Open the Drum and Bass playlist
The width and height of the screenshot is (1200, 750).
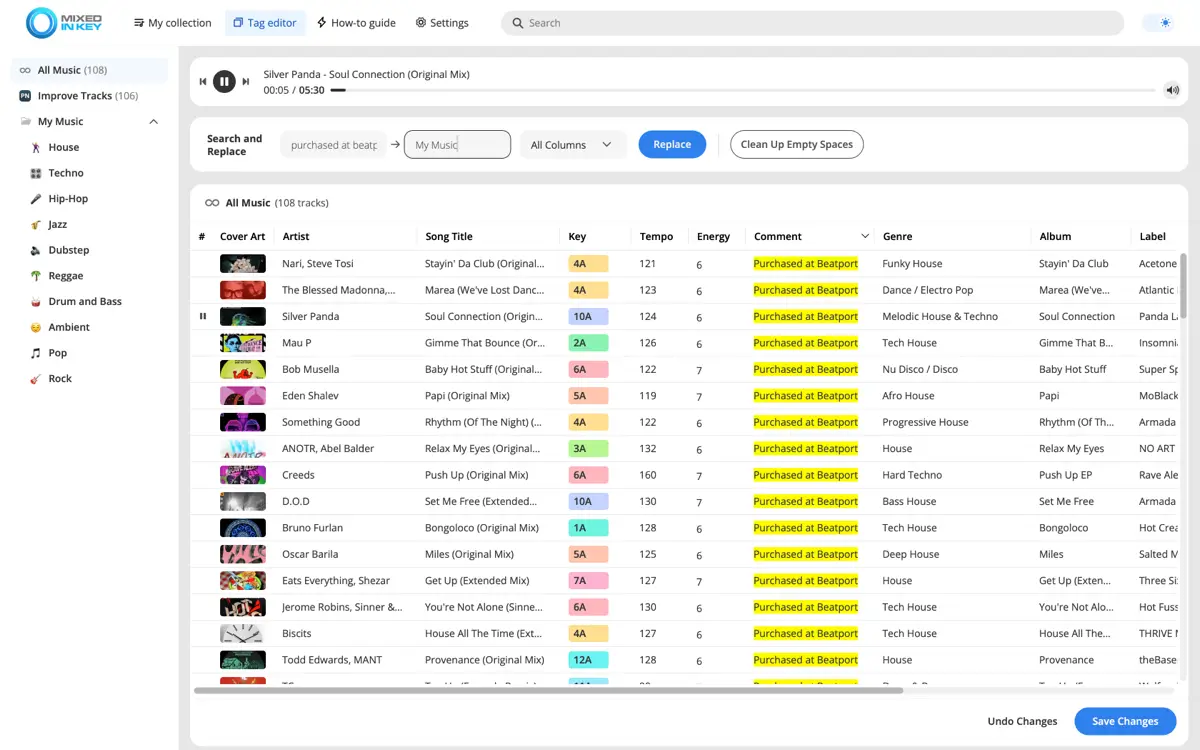(x=84, y=301)
